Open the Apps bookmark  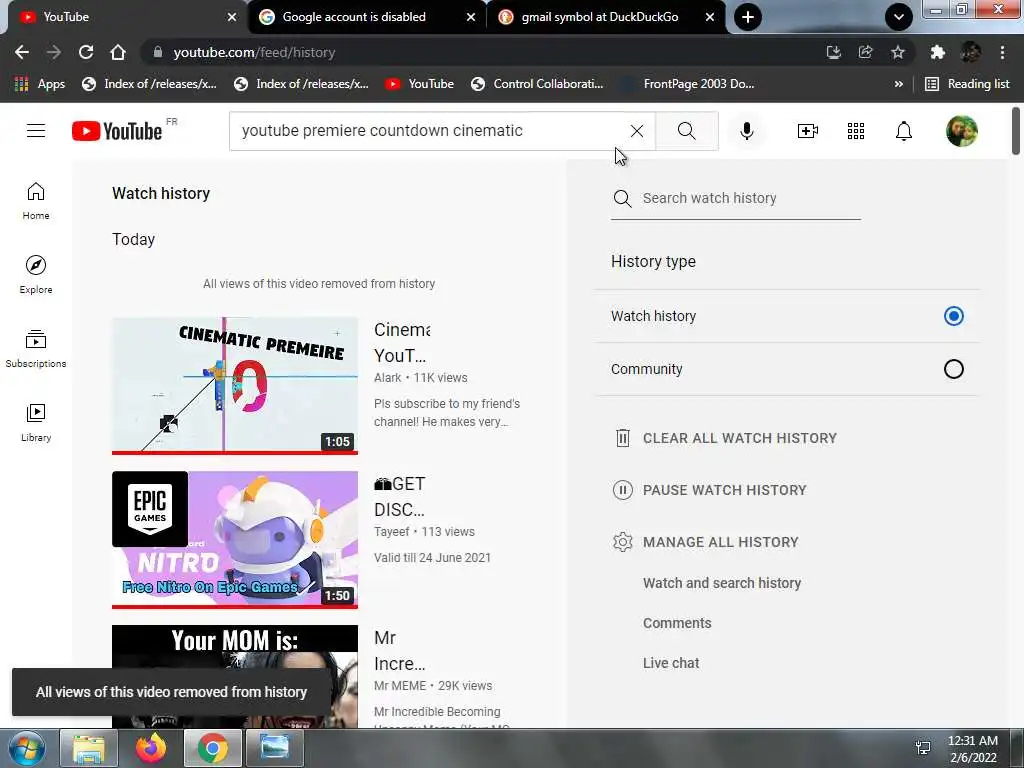pyautogui.click(x=39, y=84)
